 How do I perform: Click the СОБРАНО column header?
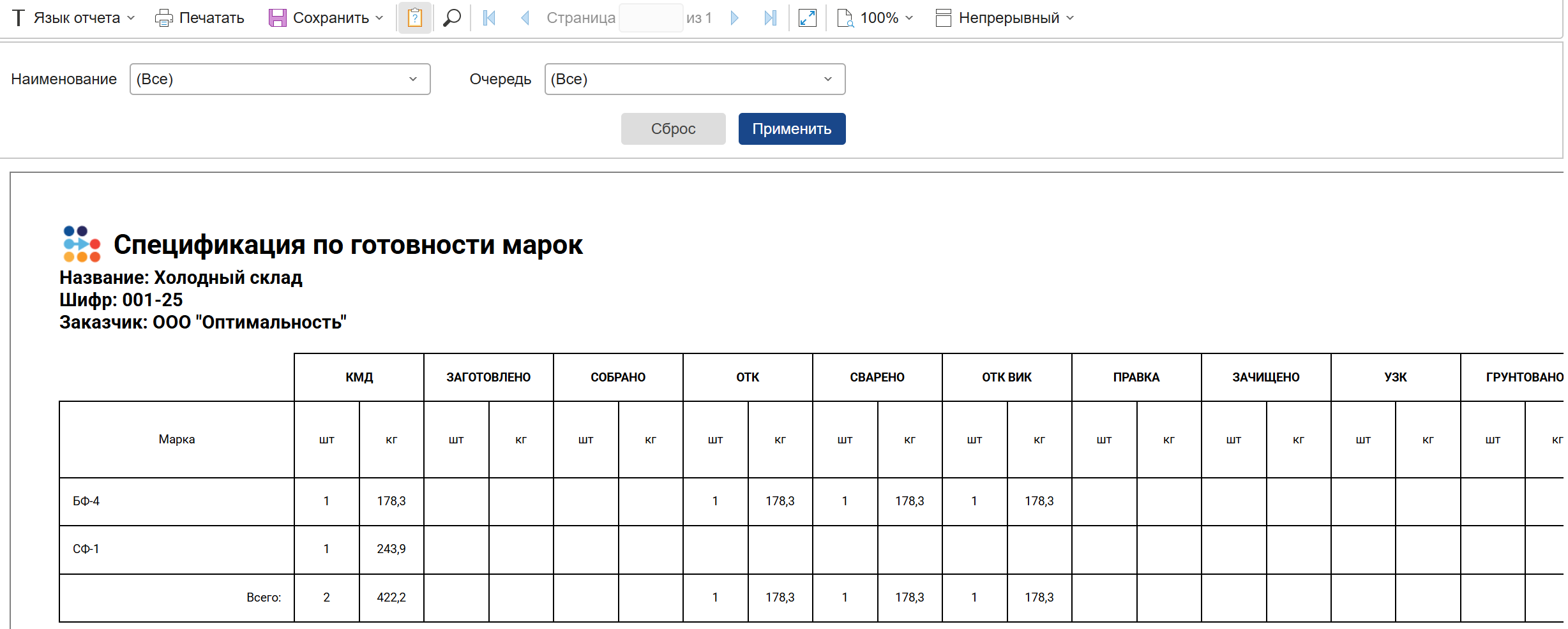pos(619,377)
